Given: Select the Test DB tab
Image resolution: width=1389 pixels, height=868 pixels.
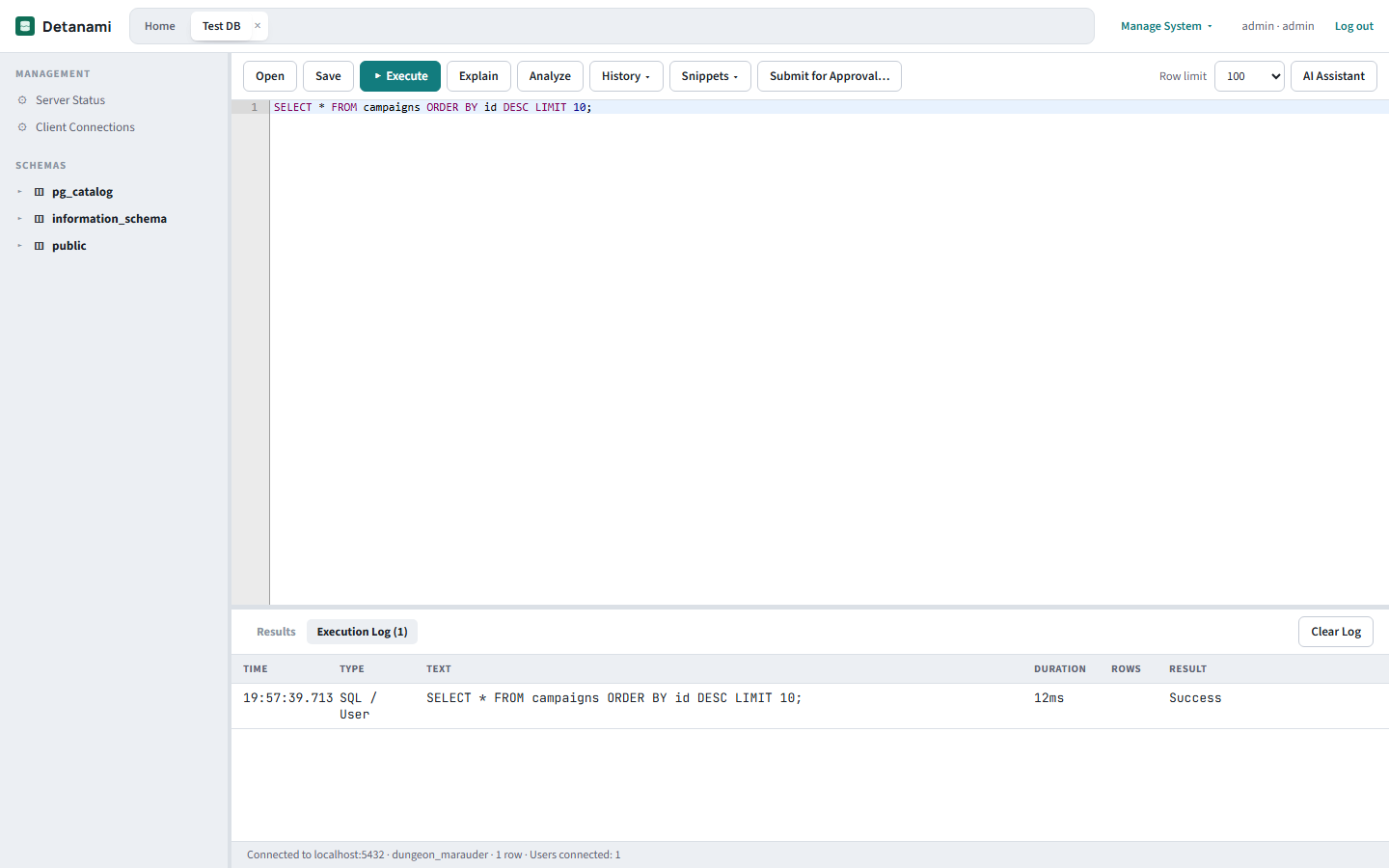Looking at the screenshot, I should pos(222,26).
